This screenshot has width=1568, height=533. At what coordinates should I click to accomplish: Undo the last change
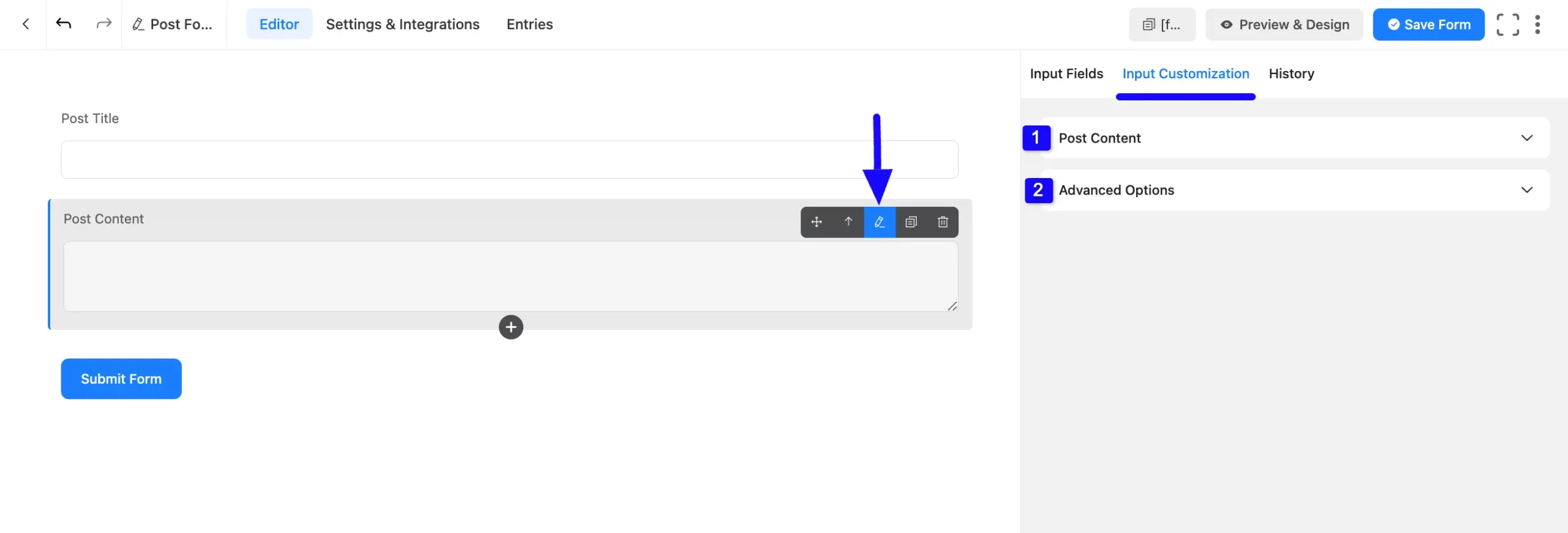64,23
